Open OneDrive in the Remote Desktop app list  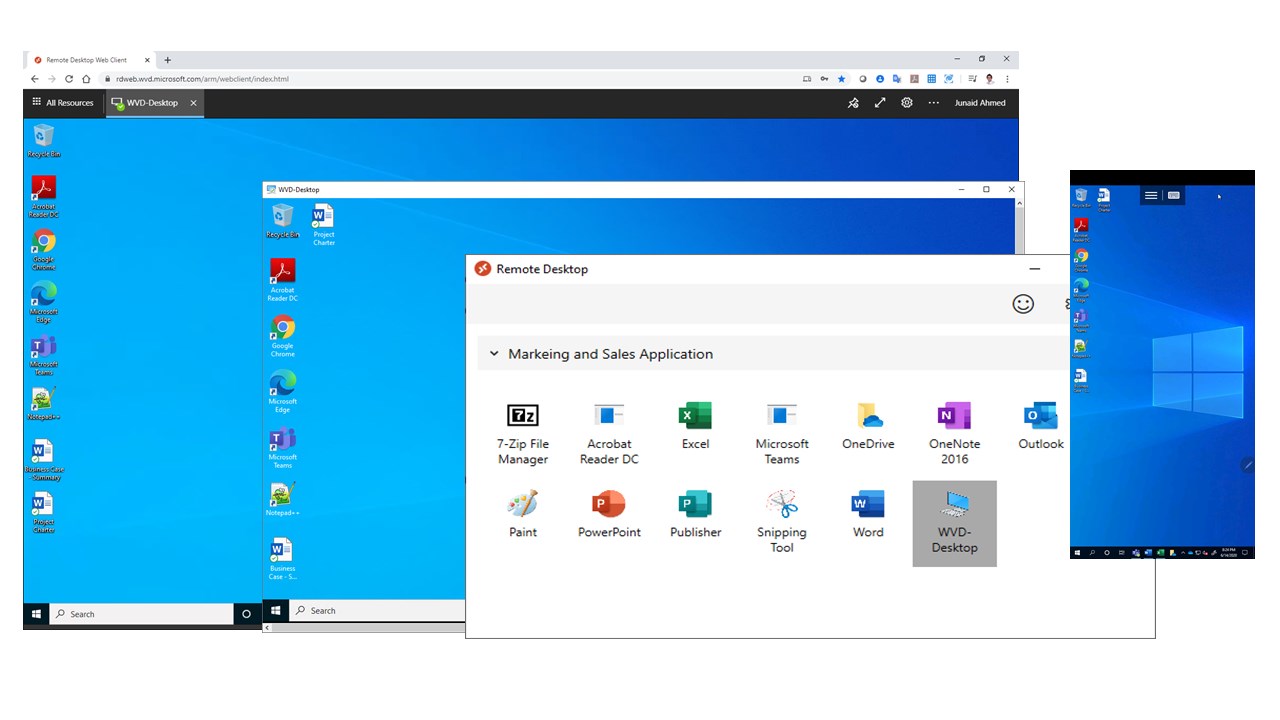[x=868, y=427]
